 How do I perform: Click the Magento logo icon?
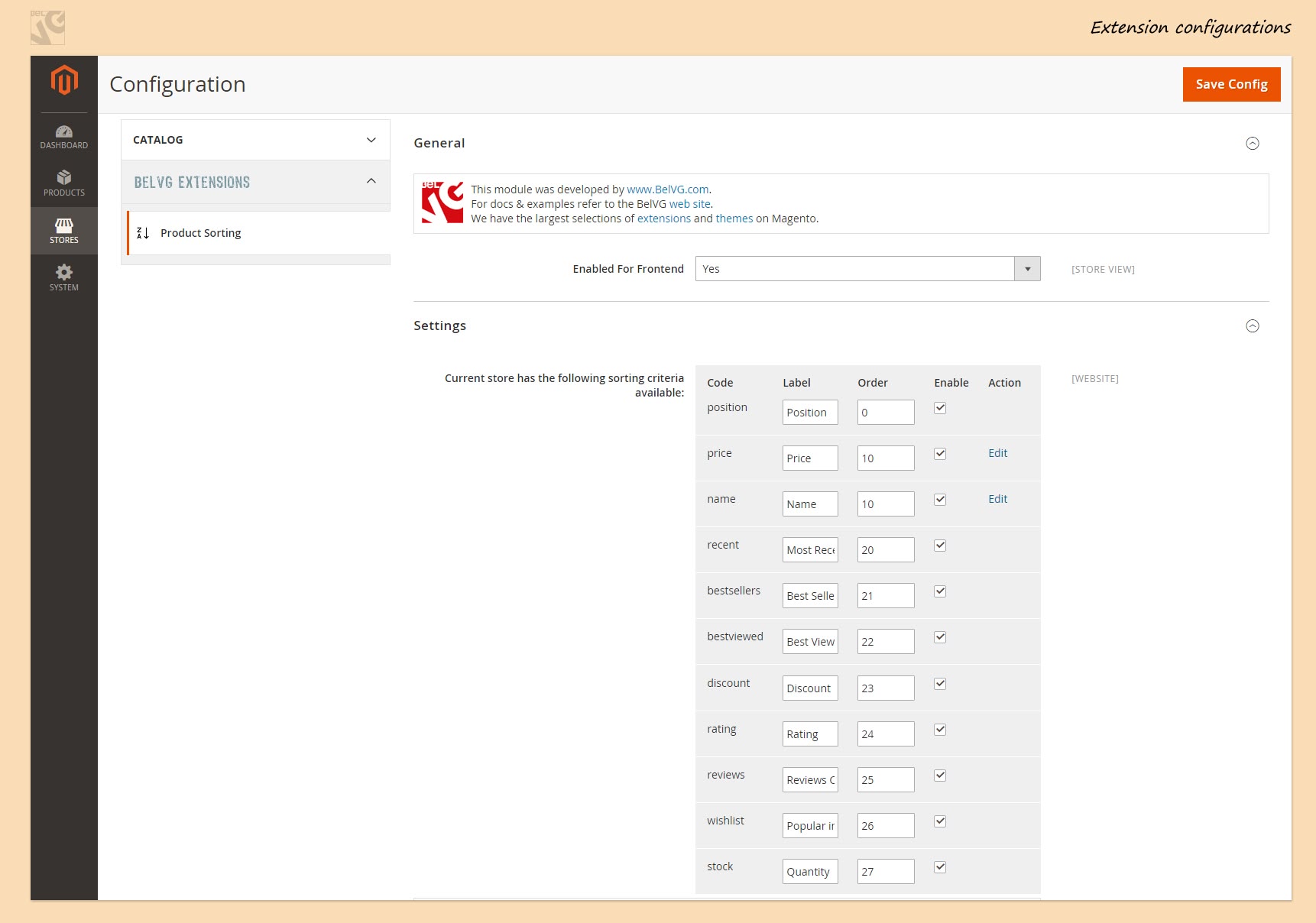[64, 80]
